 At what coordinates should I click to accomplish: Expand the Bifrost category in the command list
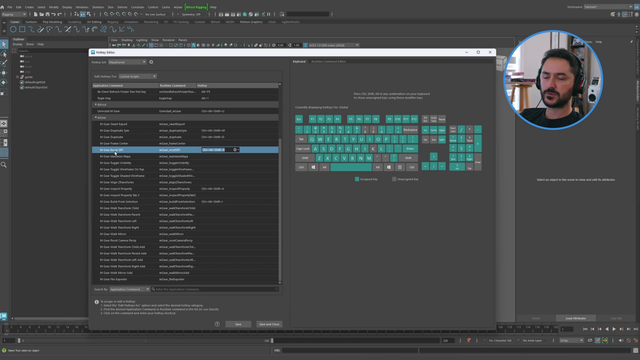[96, 104]
